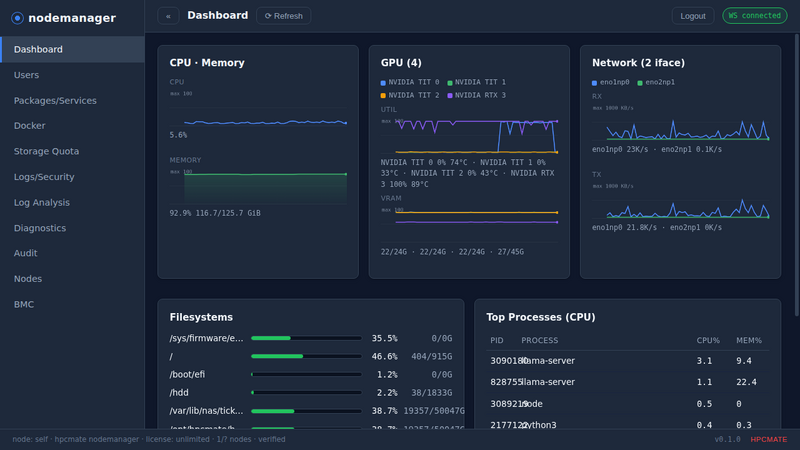Click the Top Processes (CPU) title

click(x=541, y=317)
